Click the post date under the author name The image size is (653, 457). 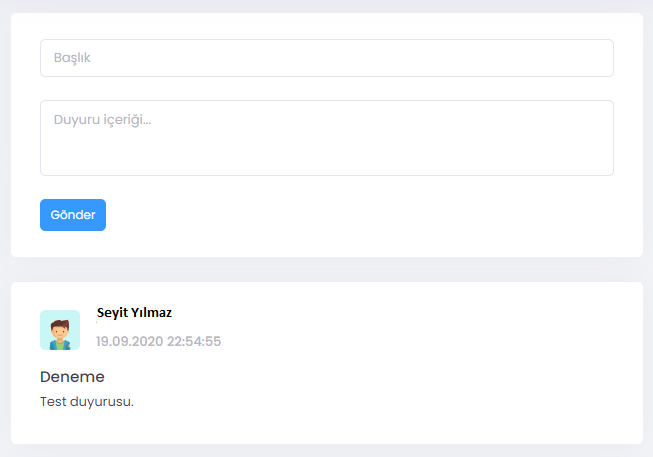point(158,342)
